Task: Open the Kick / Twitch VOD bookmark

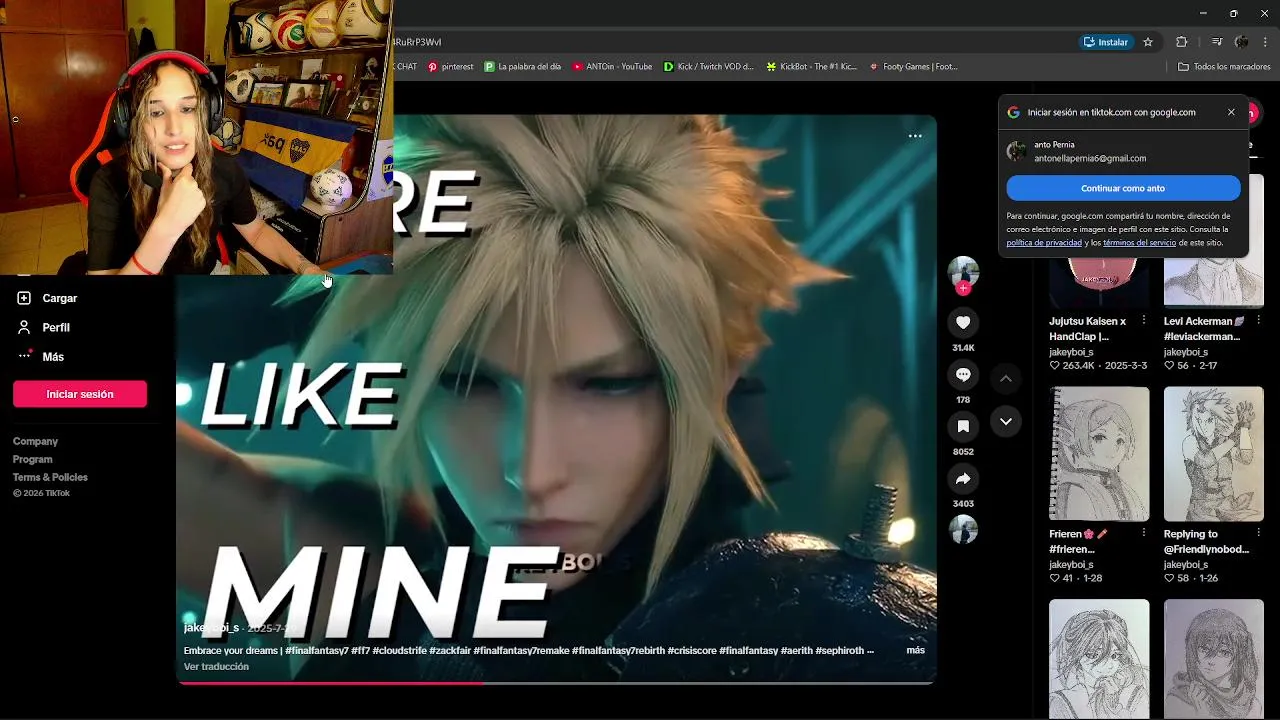Action: [709, 67]
